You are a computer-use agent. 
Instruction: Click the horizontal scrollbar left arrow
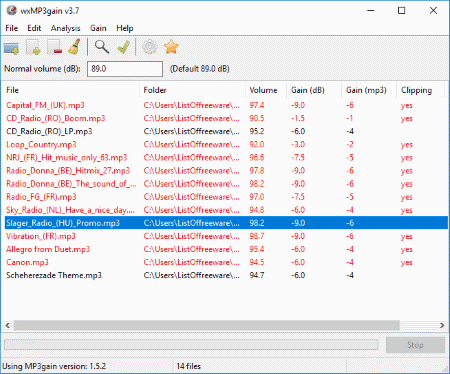8,325
